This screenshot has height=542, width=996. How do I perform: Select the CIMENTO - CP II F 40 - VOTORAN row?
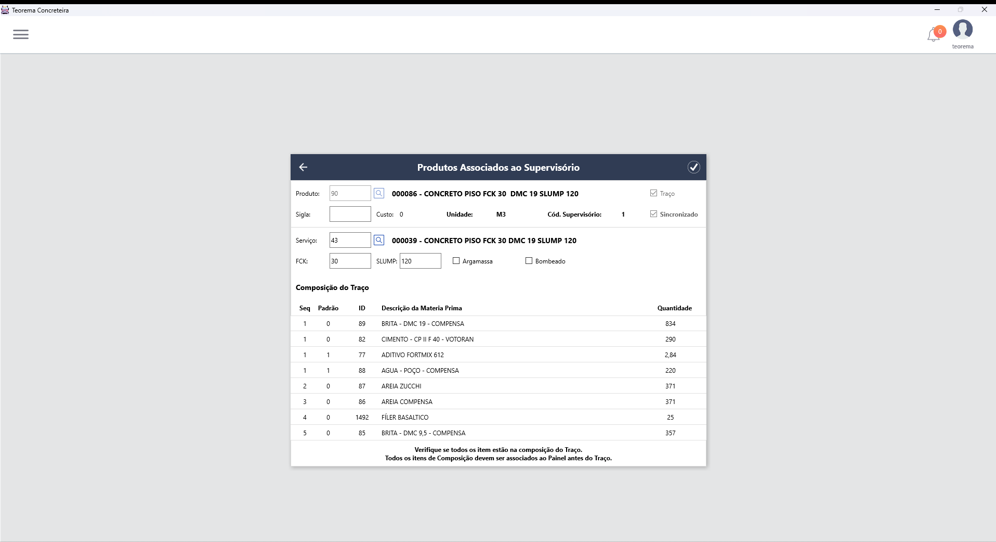[498, 339]
